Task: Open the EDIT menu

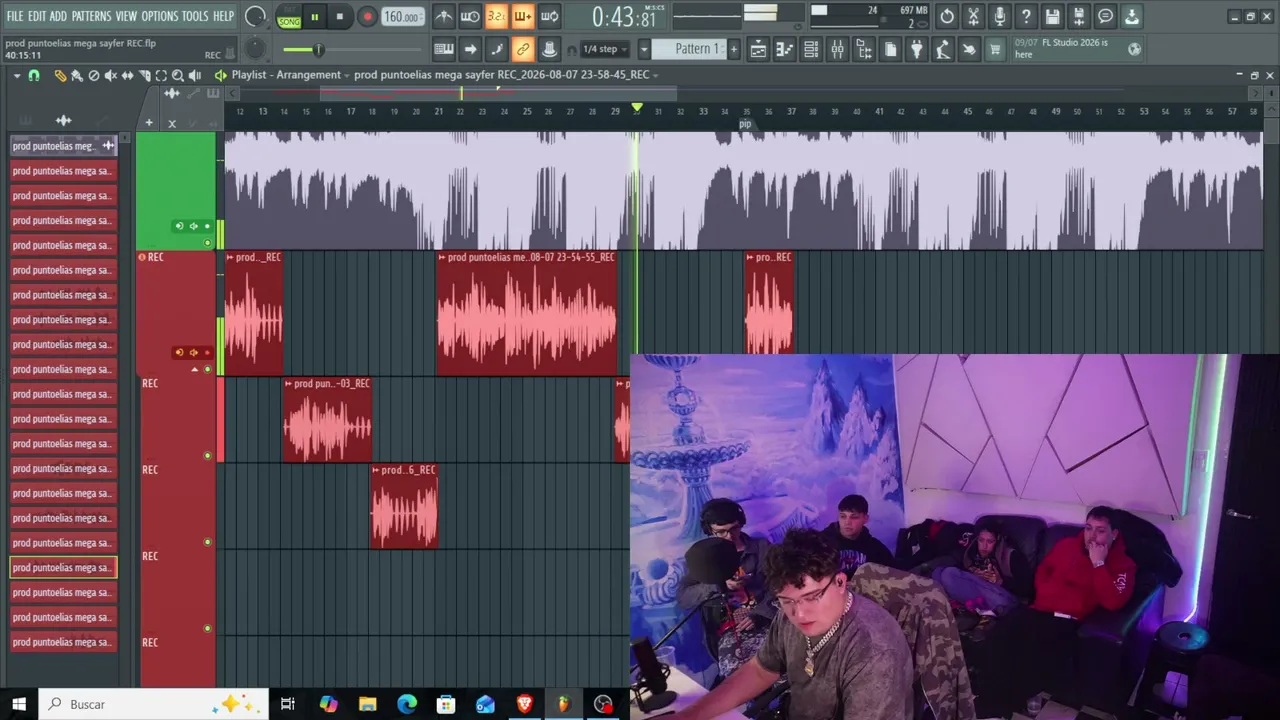Action: tap(37, 16)
